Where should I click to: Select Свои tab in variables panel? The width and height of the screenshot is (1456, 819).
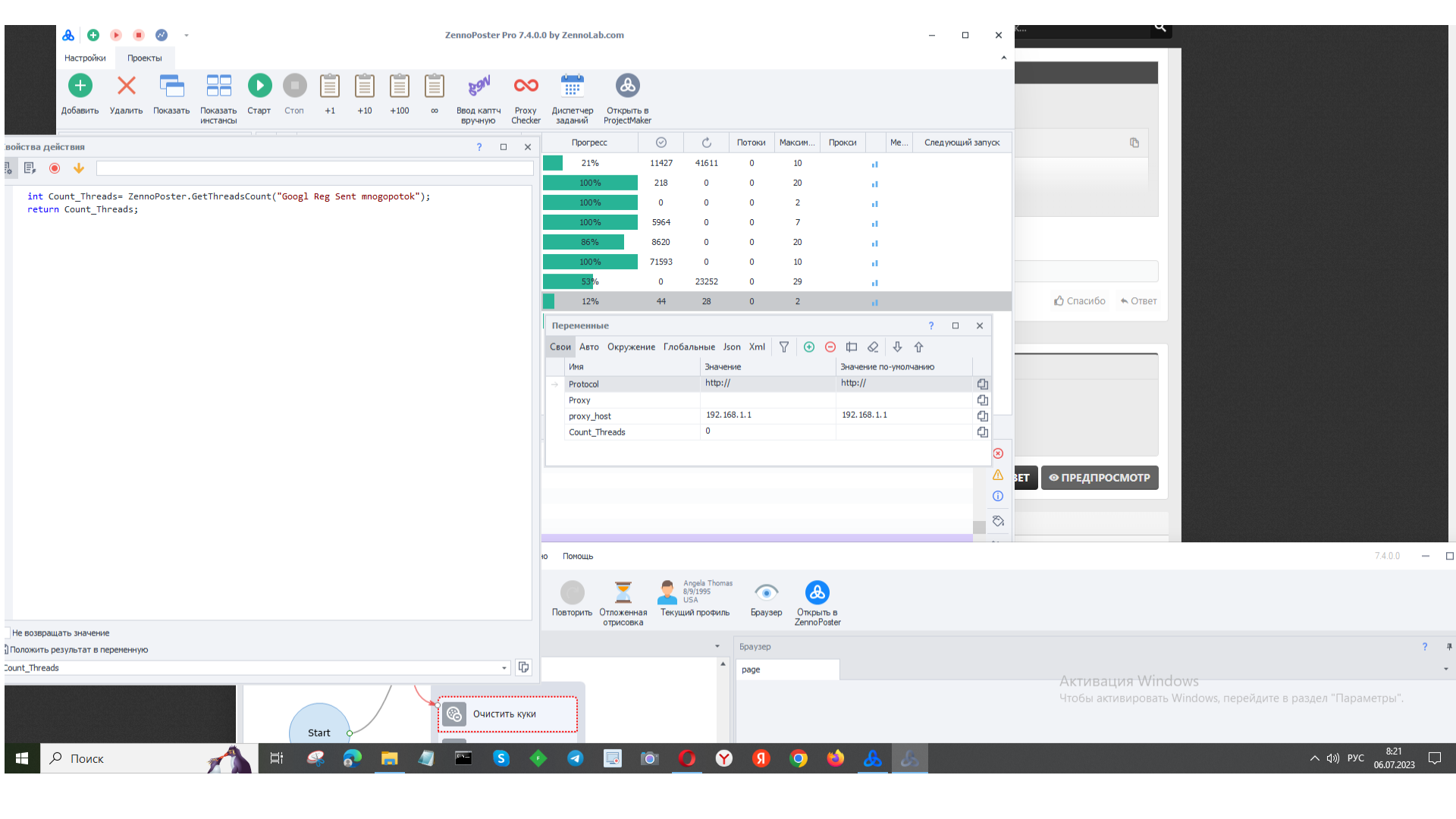pyautogui.click(x=560, y=347)
